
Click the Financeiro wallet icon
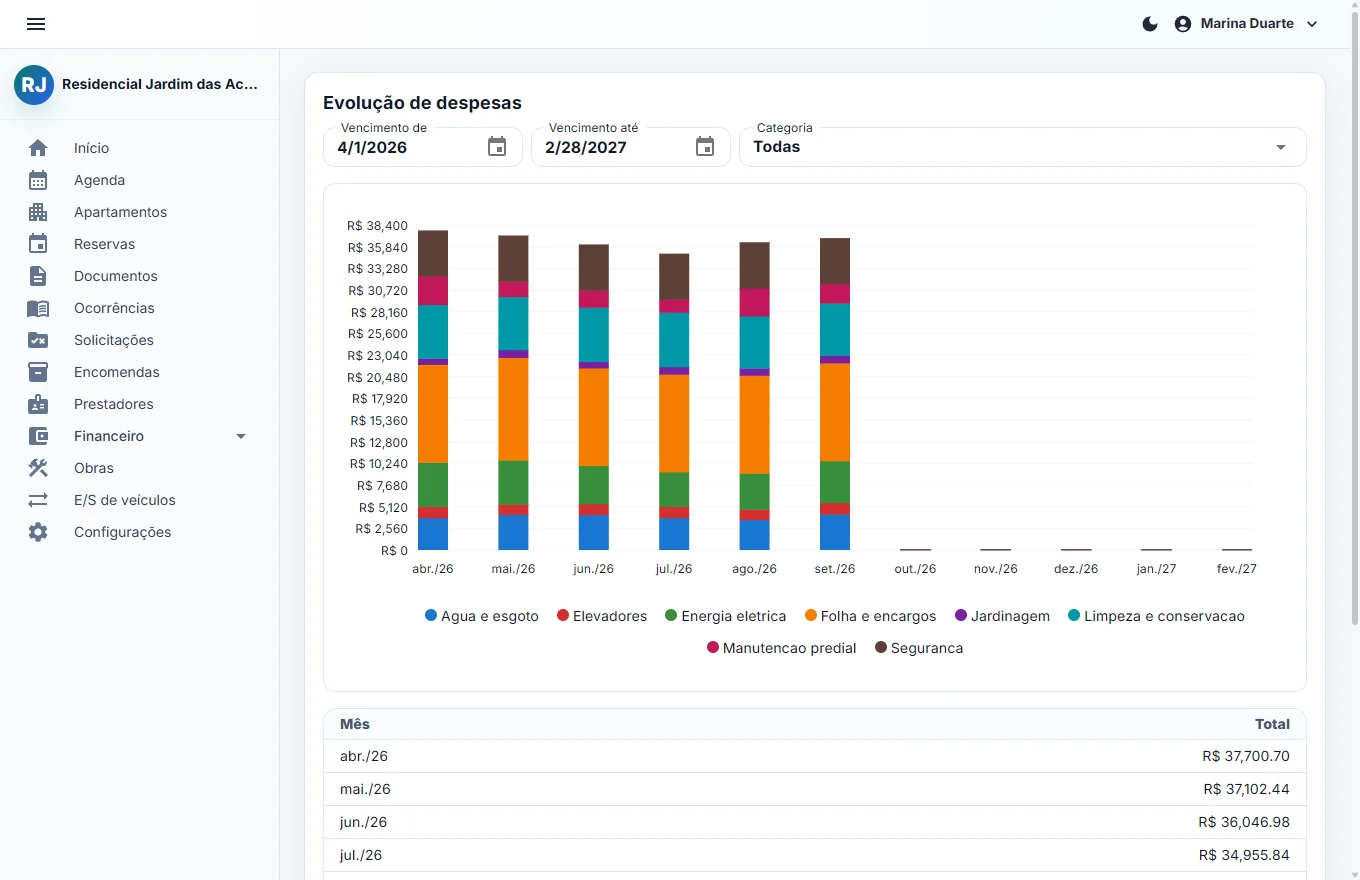click(x=38, y=436)
